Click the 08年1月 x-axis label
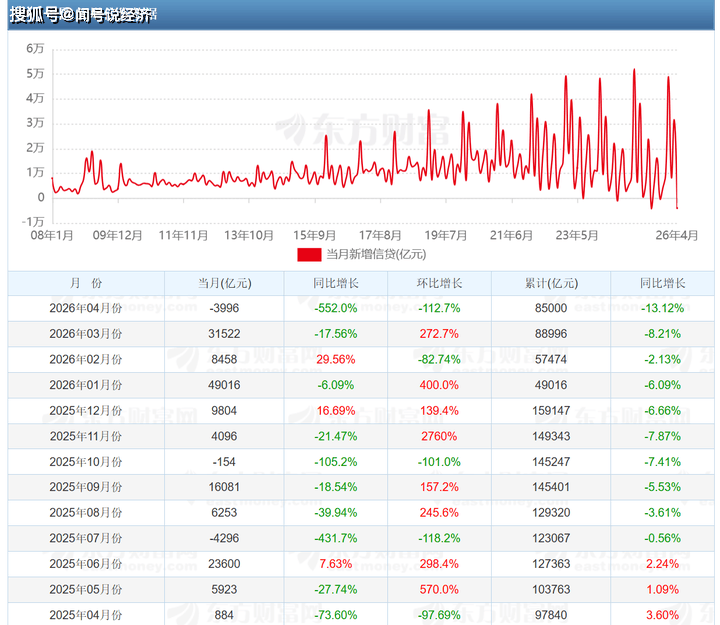This screenshot has width=720, height=625. (52, 236)
